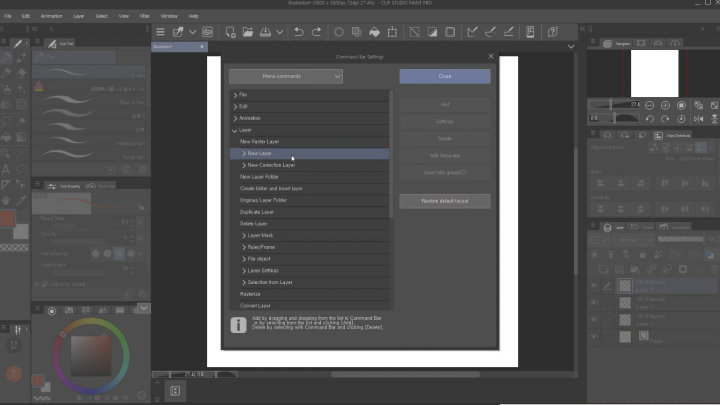The image size is (720, 405).
Task: Open the Layer menu in menu bar
Action: (79, 16)
